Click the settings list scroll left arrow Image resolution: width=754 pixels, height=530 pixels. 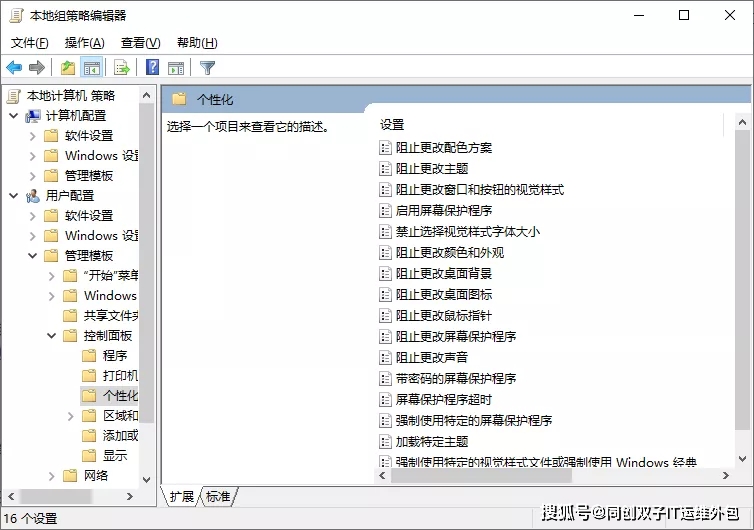[382, 476]
